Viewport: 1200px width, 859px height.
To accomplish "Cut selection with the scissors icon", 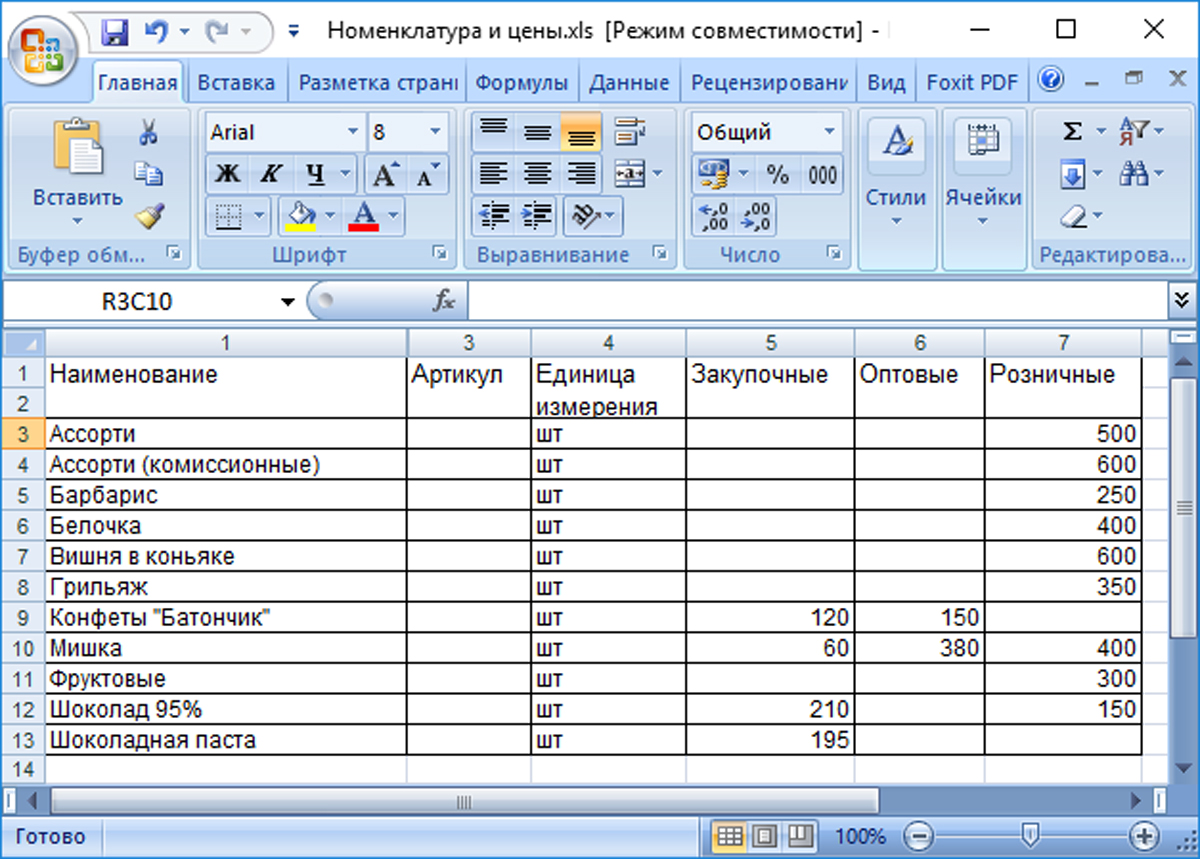I will coord(148,132).
